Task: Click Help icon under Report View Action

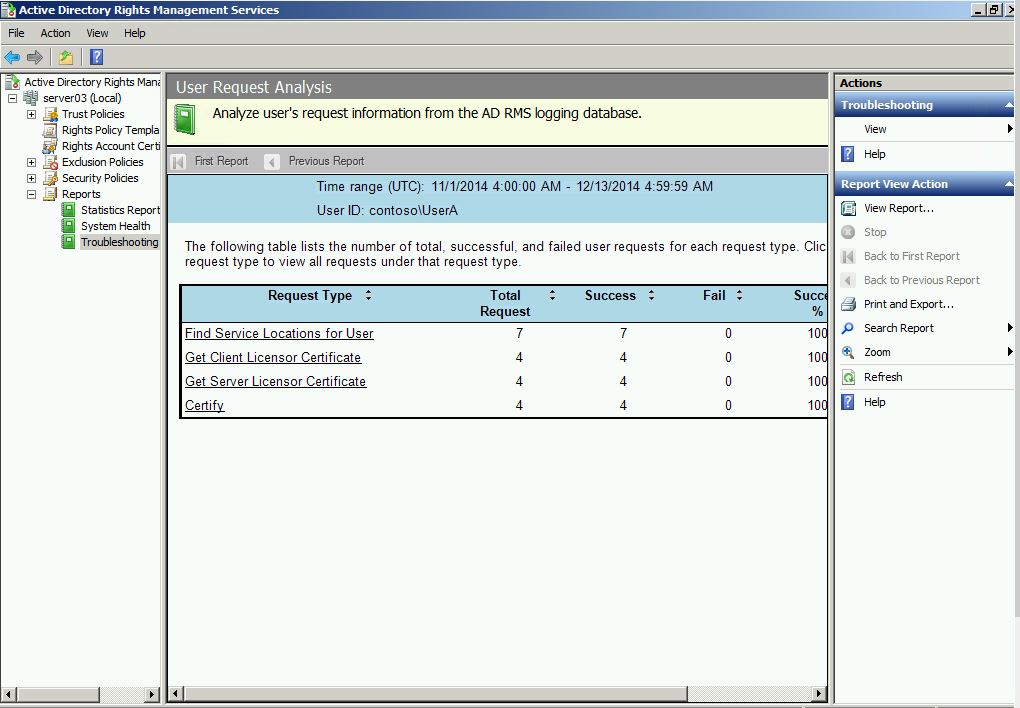Action: [848, 402]
